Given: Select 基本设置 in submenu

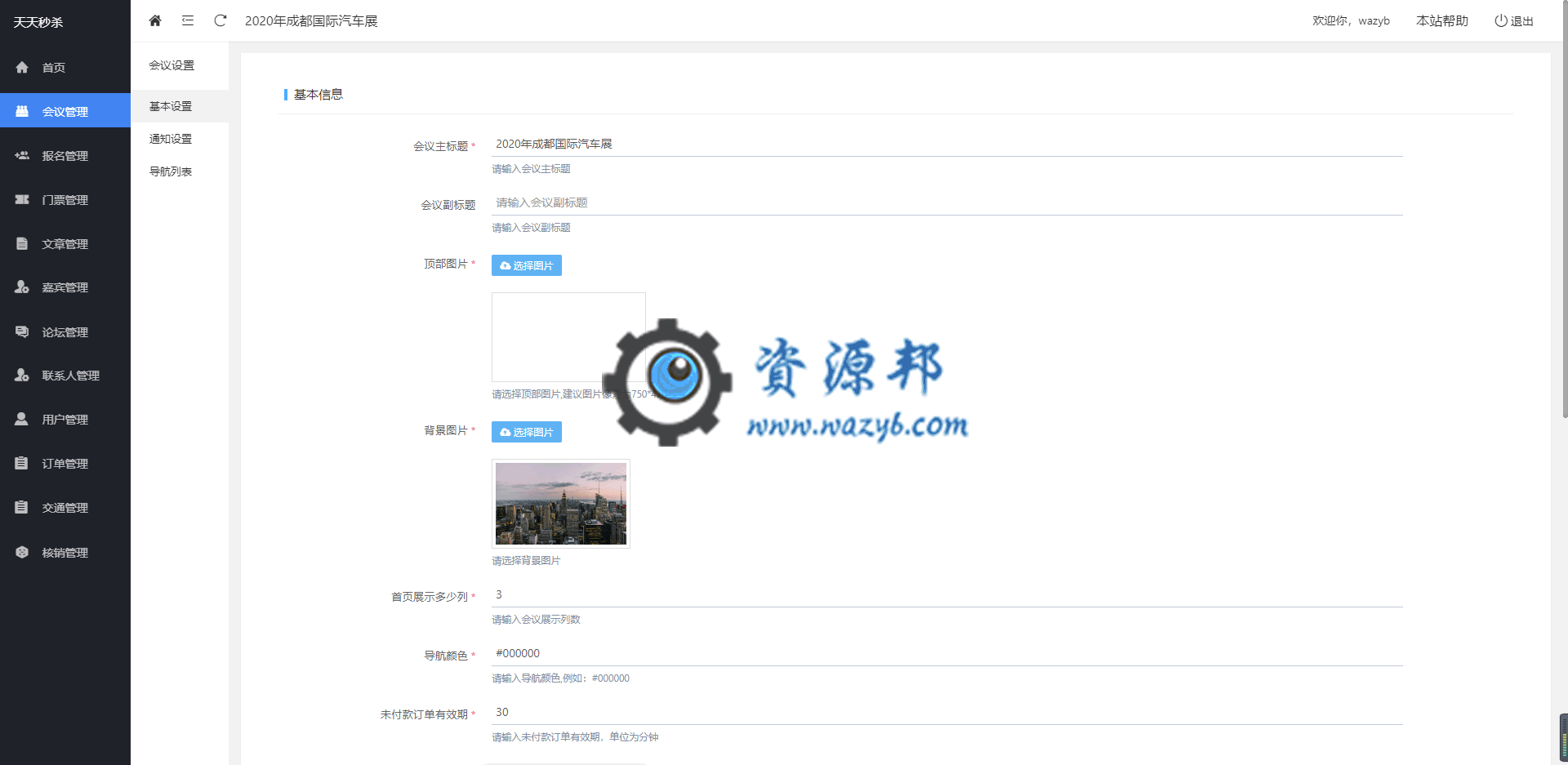Looking at the screenshot, I should (180, 106).
